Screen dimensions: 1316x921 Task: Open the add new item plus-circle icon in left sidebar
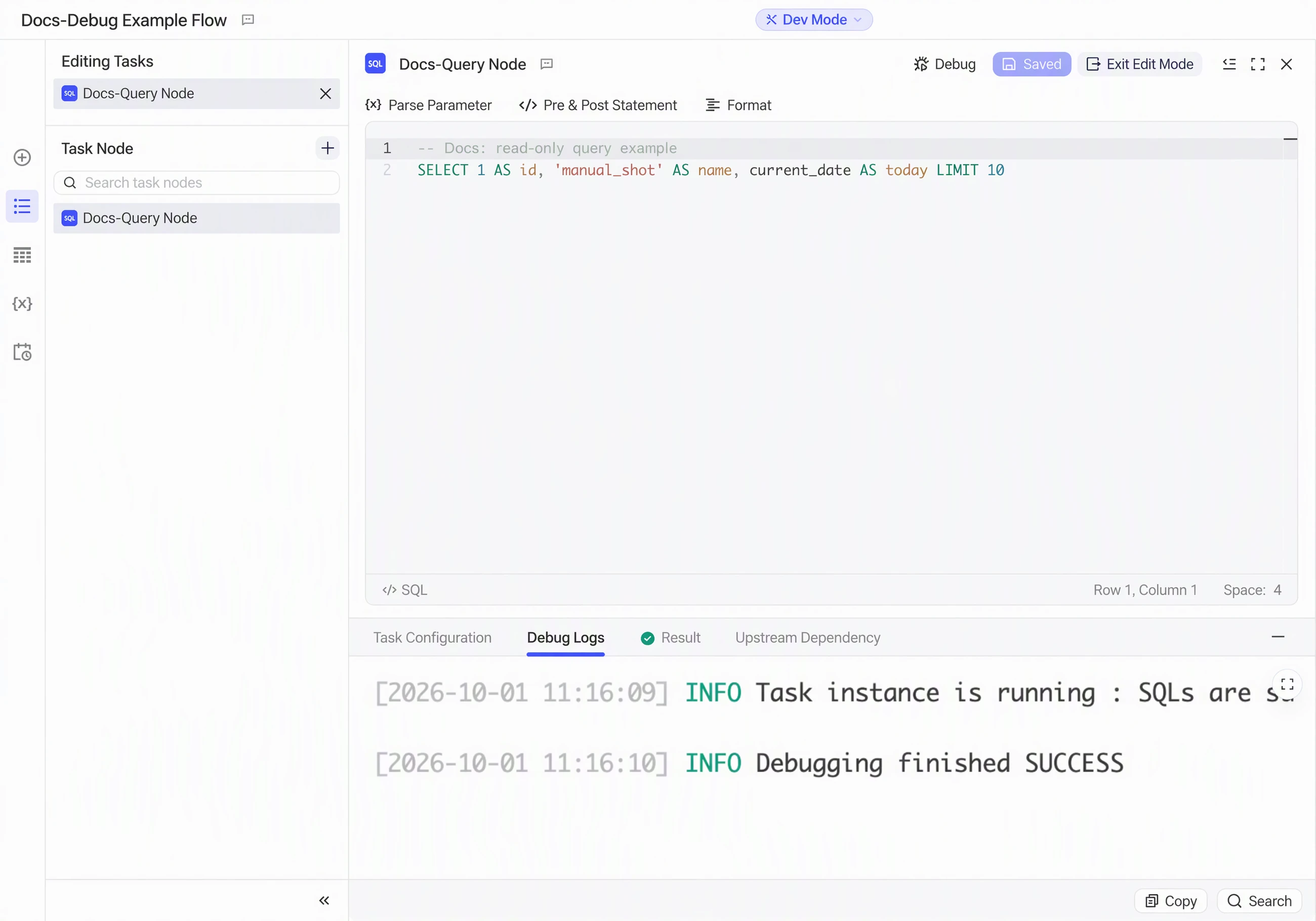tap(22, 157)
